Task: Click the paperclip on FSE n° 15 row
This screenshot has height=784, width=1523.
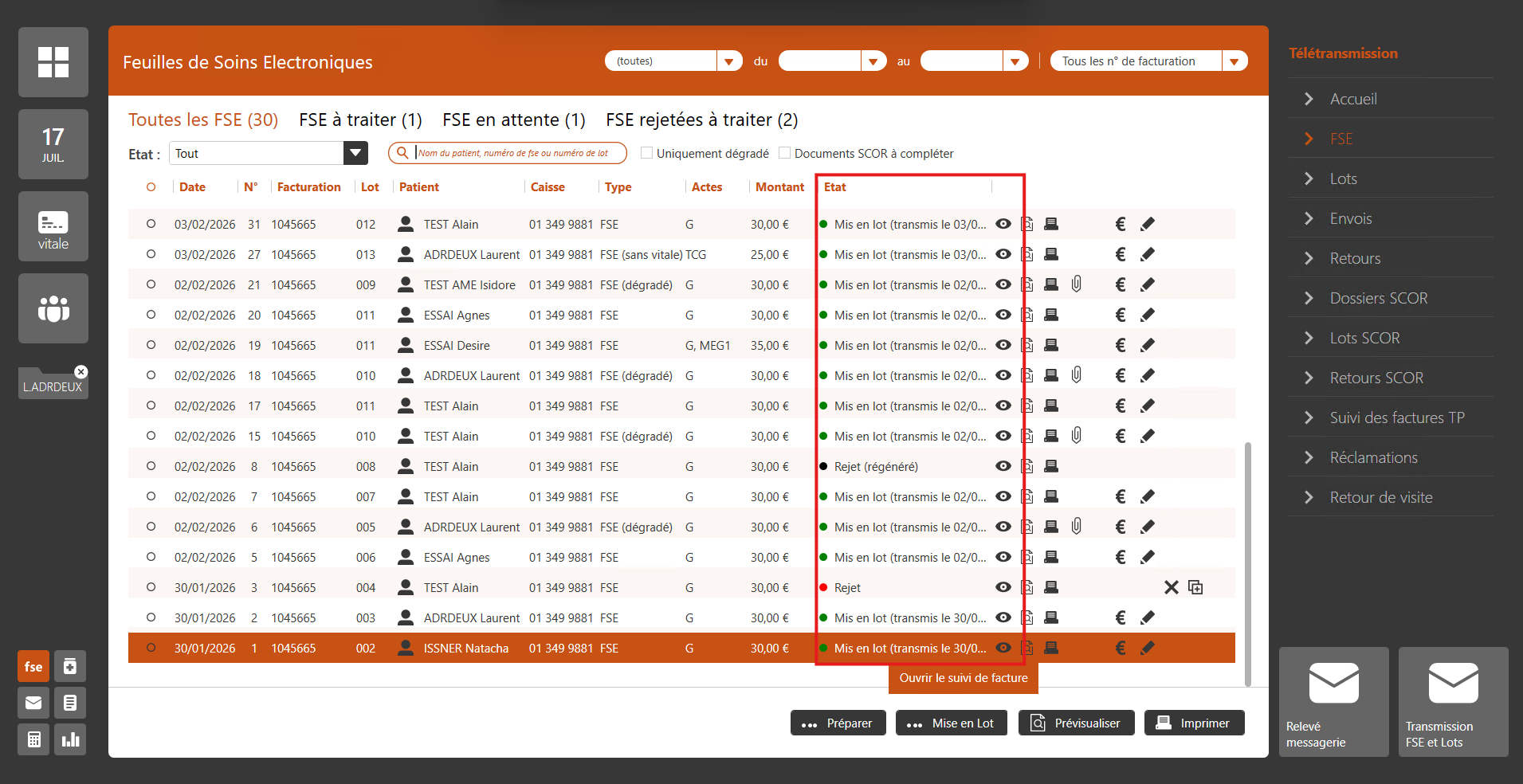Action: click(x=1077, y=436)
